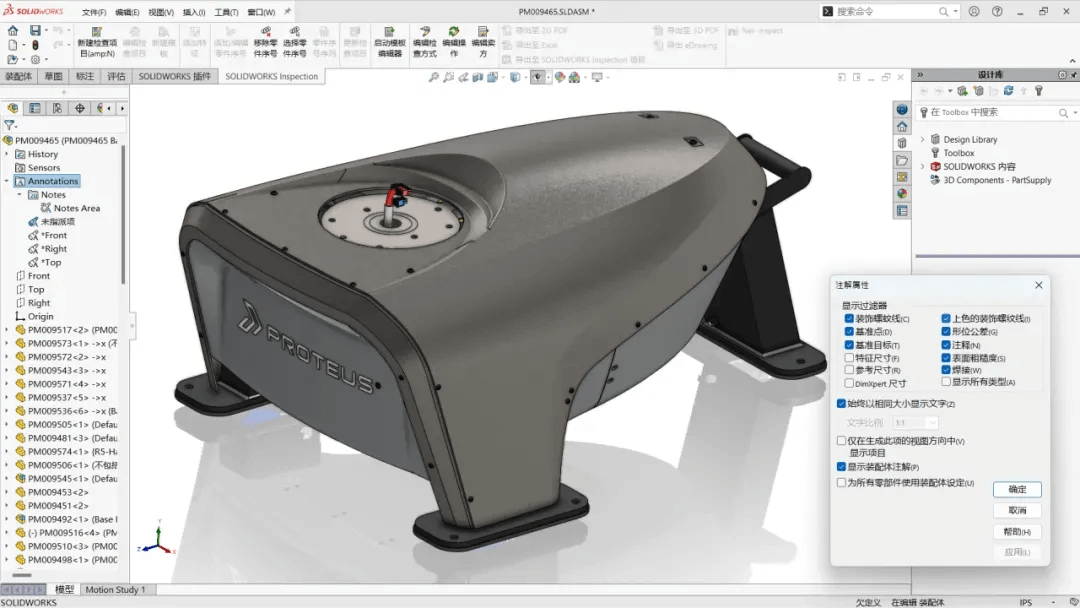Enable the 特征尺寸(F) checkbox

click(849, 357)
